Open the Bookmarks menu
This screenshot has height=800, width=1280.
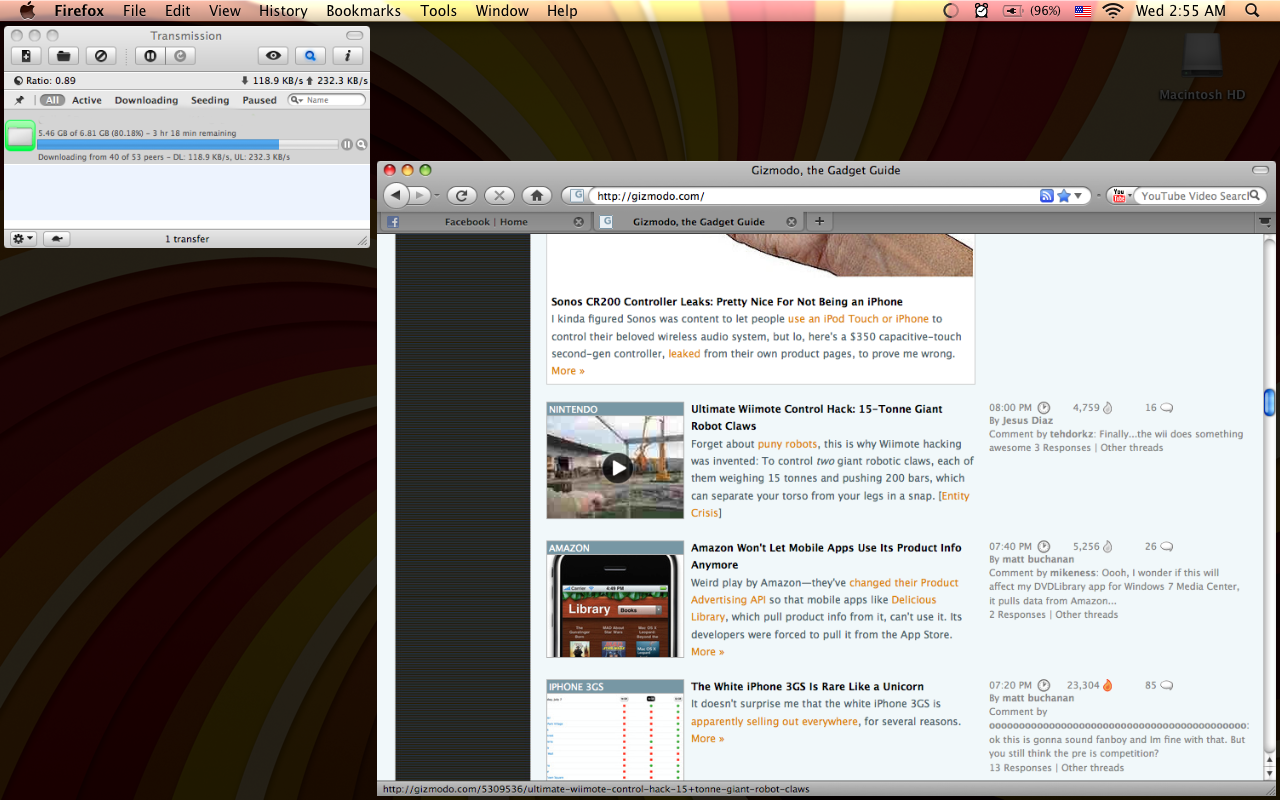363,11
